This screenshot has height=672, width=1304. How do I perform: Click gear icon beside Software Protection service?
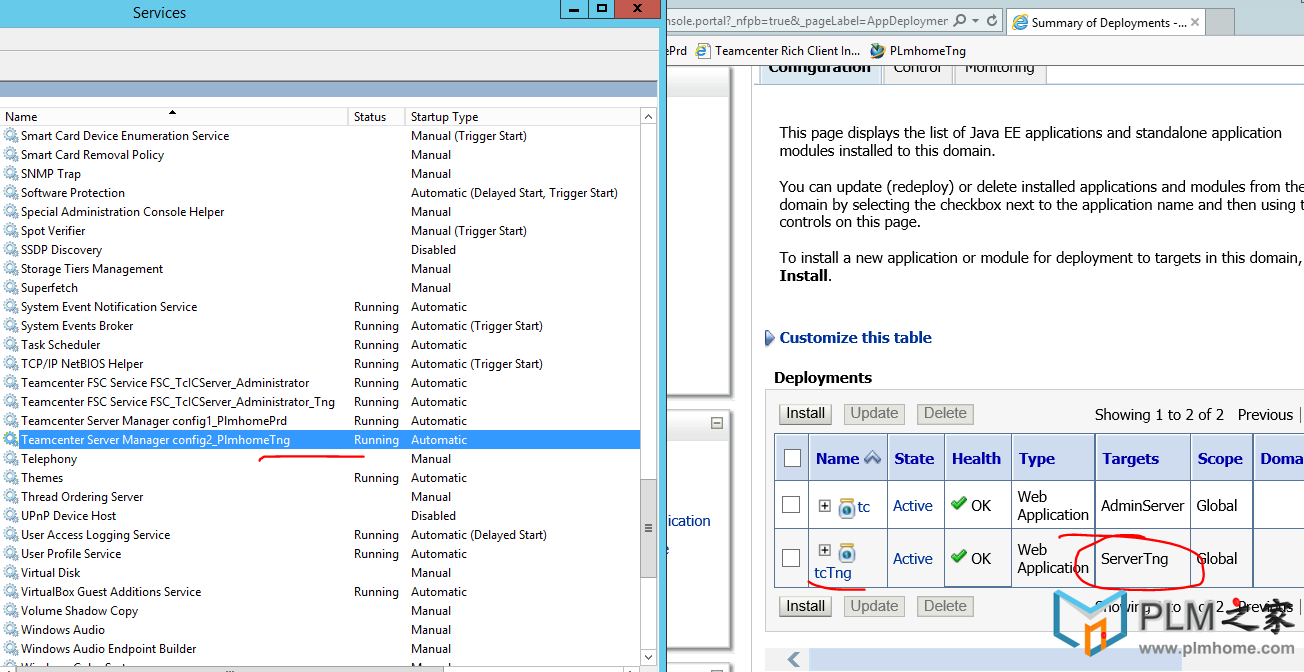click(x=11, y=193)
